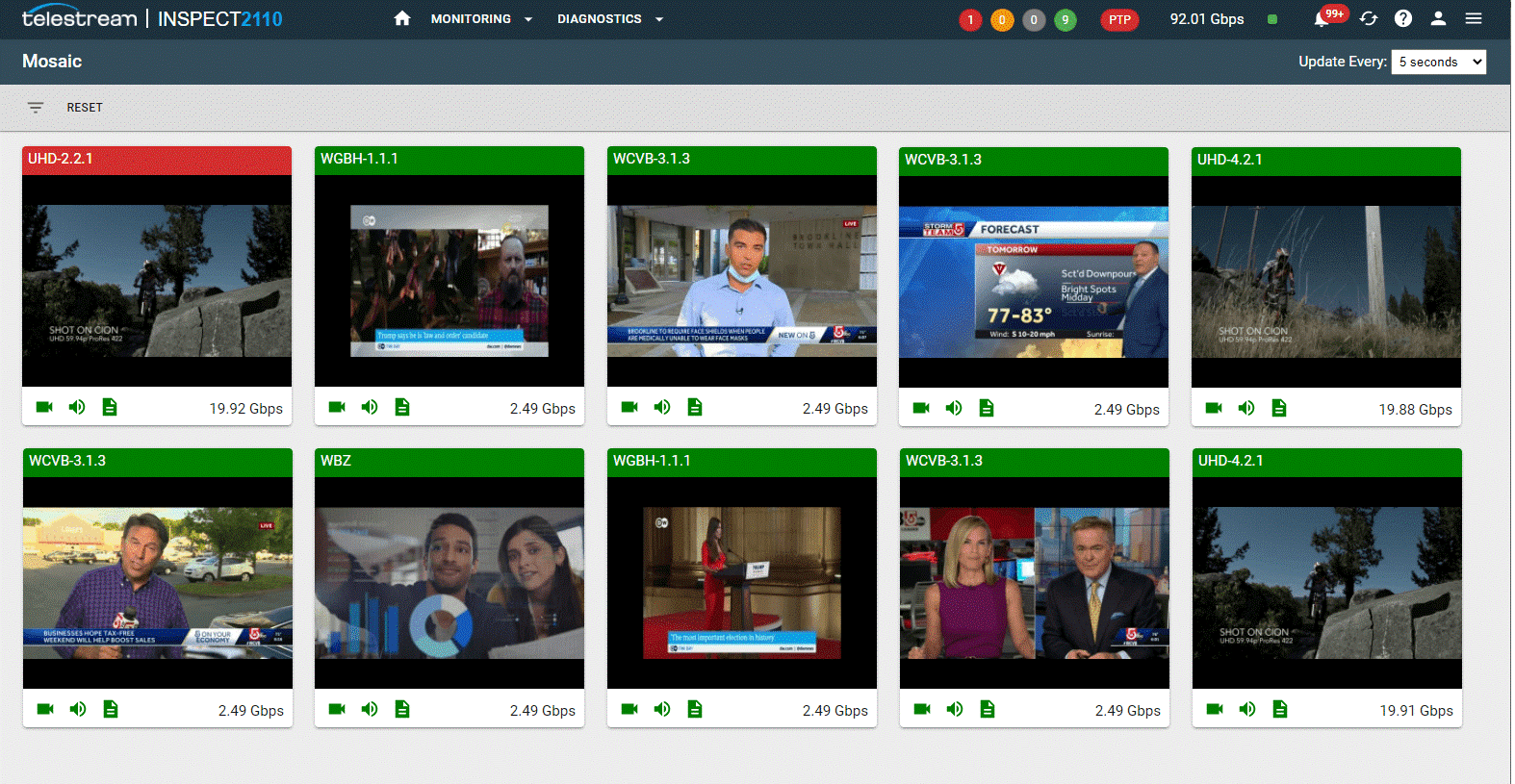The image size is (1515, 784).
Task: Open the notifications bell with 99+ badge
Action: (1332, 16)
